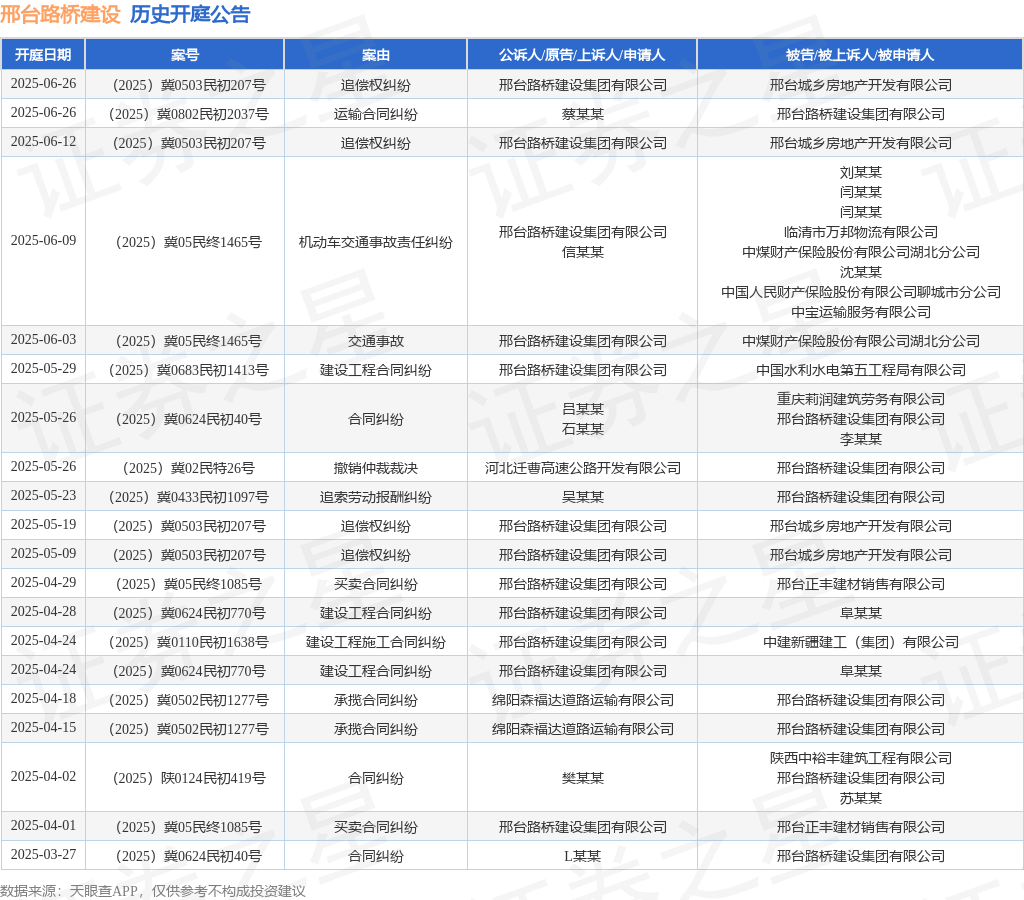Screen dimensions: 1024x900
Task: Click defendant 临清市万邦物流有限公司
Action: coord(861,232)
